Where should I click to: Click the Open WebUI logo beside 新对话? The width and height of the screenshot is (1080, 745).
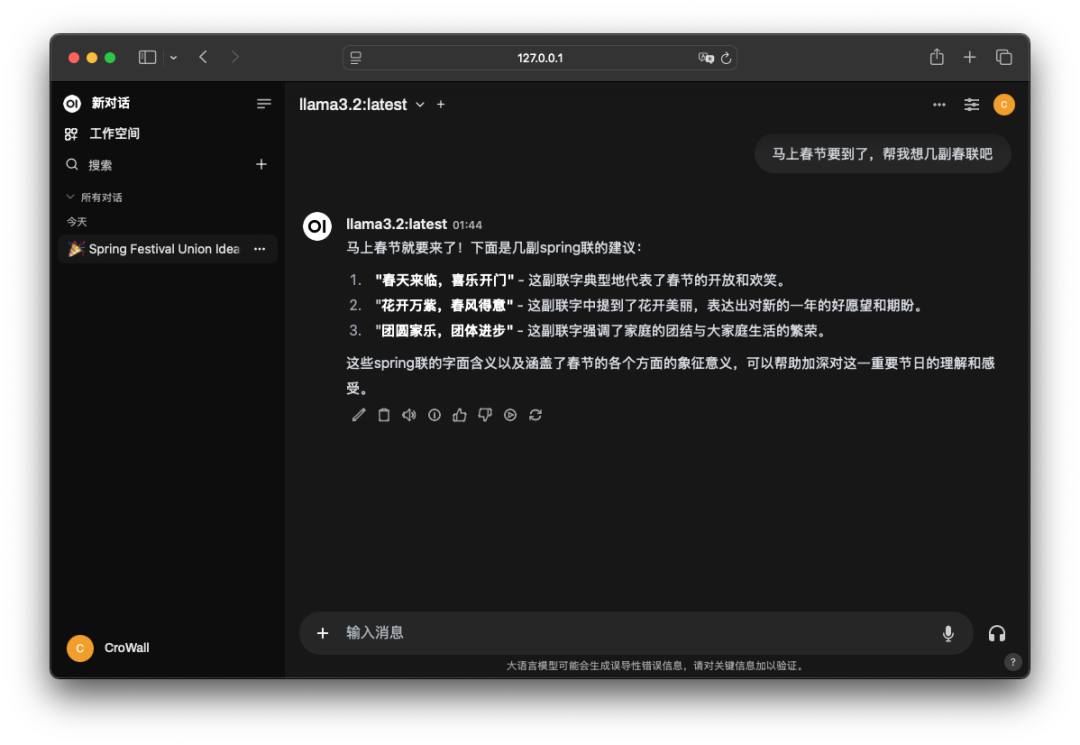pos(72,103)
